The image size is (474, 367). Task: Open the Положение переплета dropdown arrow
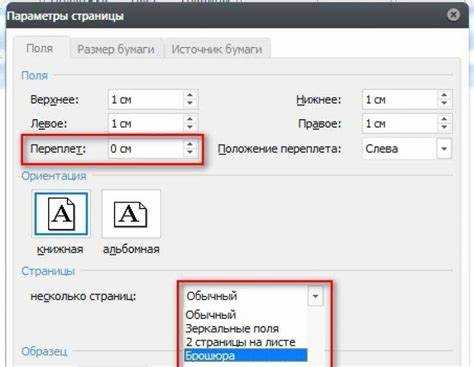[x=444, y=149]
